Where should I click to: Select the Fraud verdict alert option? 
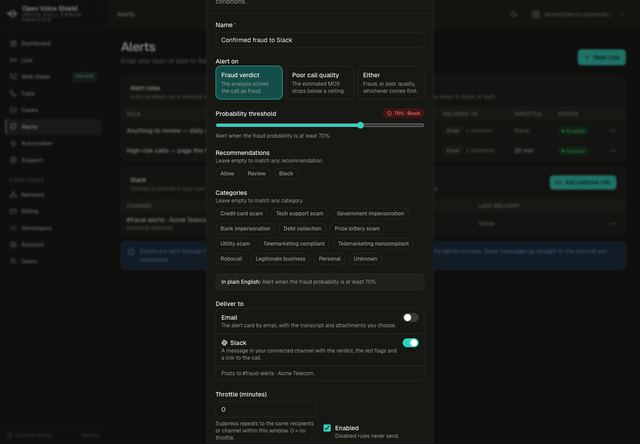249,82
